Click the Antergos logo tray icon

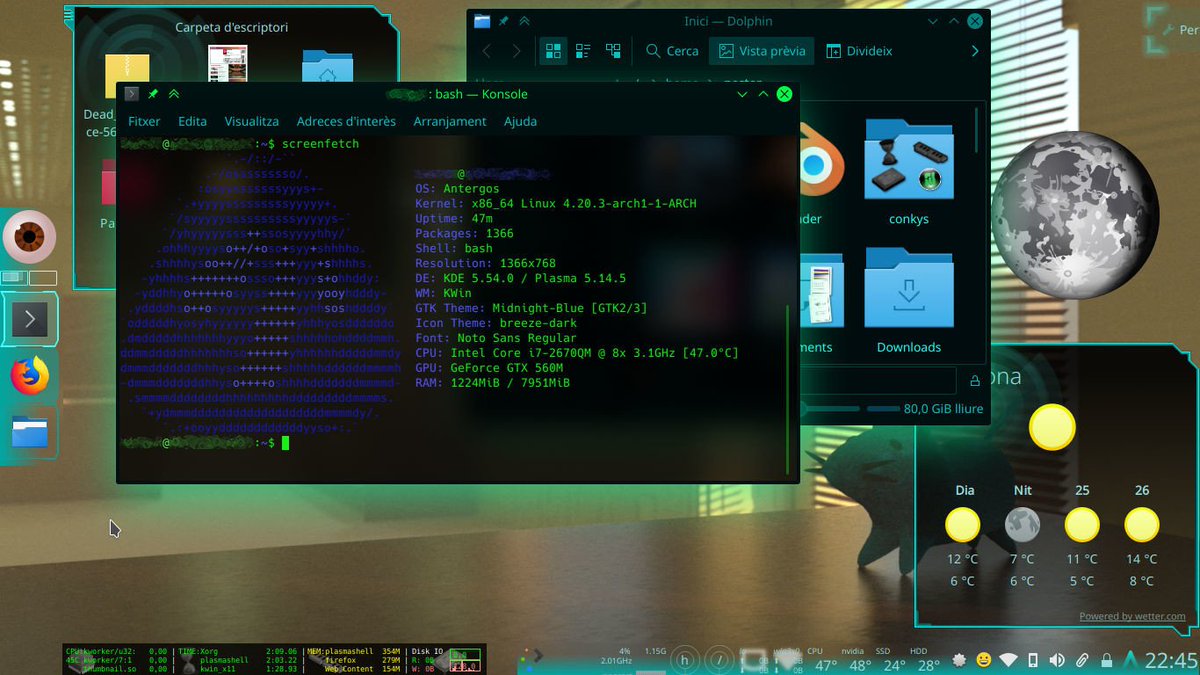coord(1130,660)
